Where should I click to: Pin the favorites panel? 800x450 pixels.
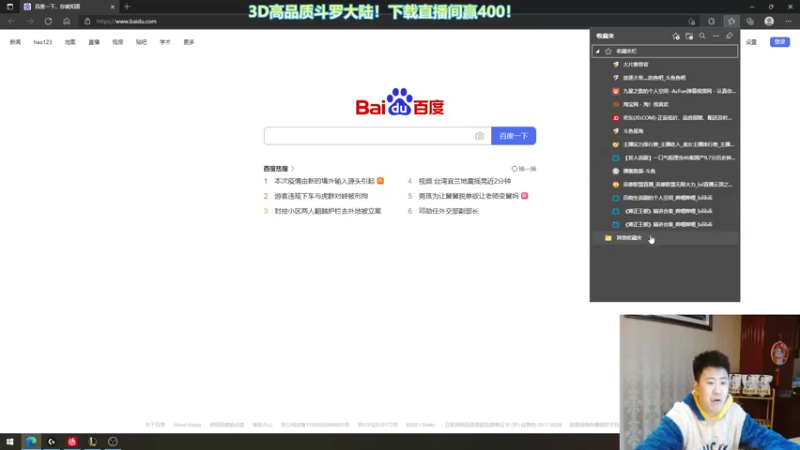pyautogui.click(x=729, y=36)
